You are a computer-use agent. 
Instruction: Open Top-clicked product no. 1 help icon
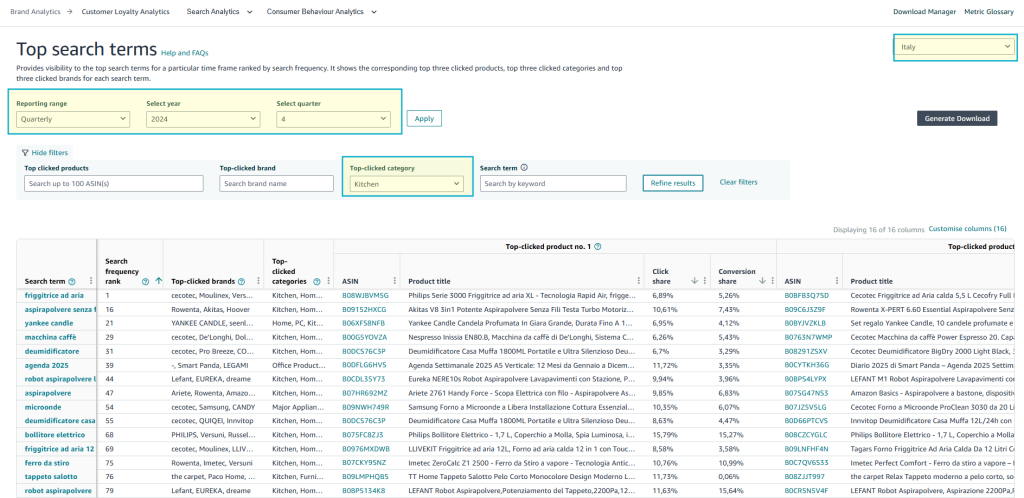point(597,246)
